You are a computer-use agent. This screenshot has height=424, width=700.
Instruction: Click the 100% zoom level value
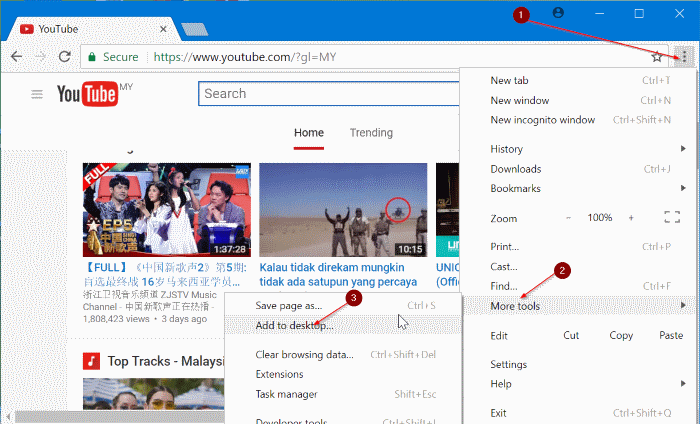600,218
